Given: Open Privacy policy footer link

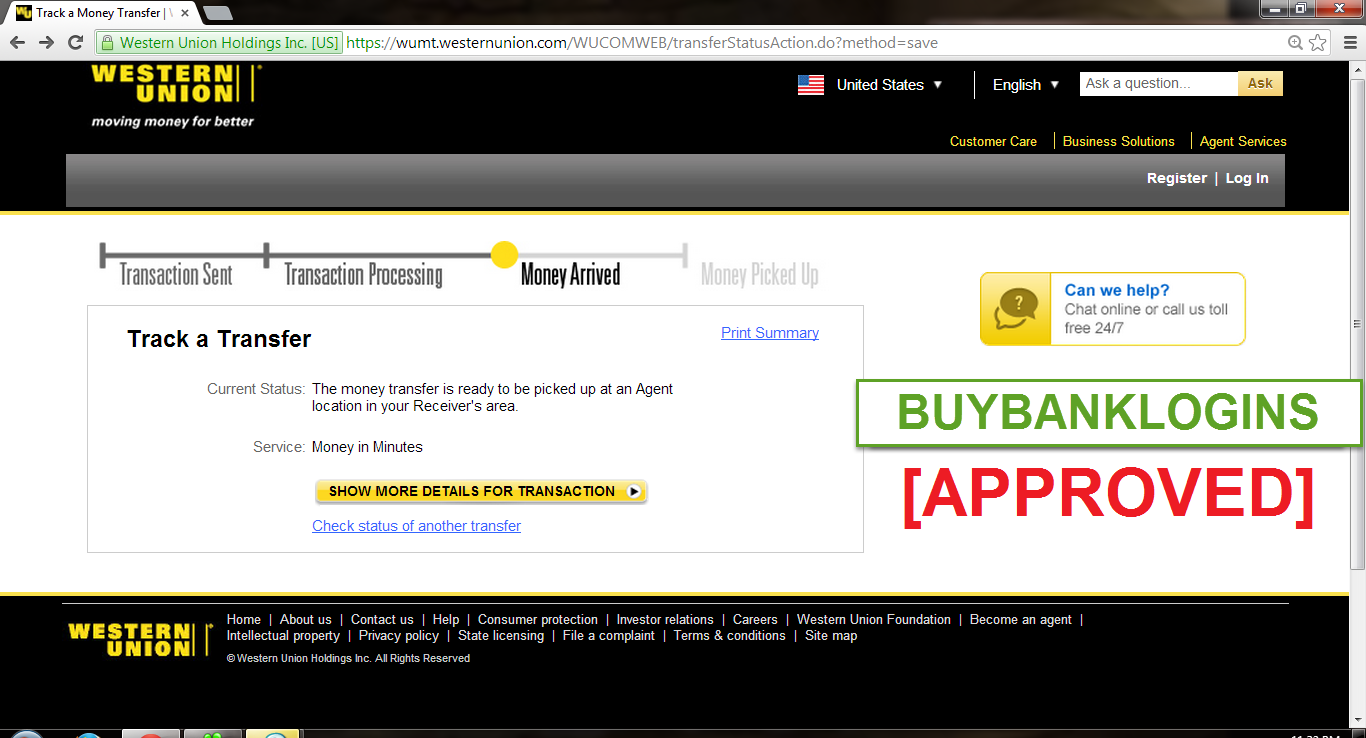Looking at the screenshot, I should [399, 635].
